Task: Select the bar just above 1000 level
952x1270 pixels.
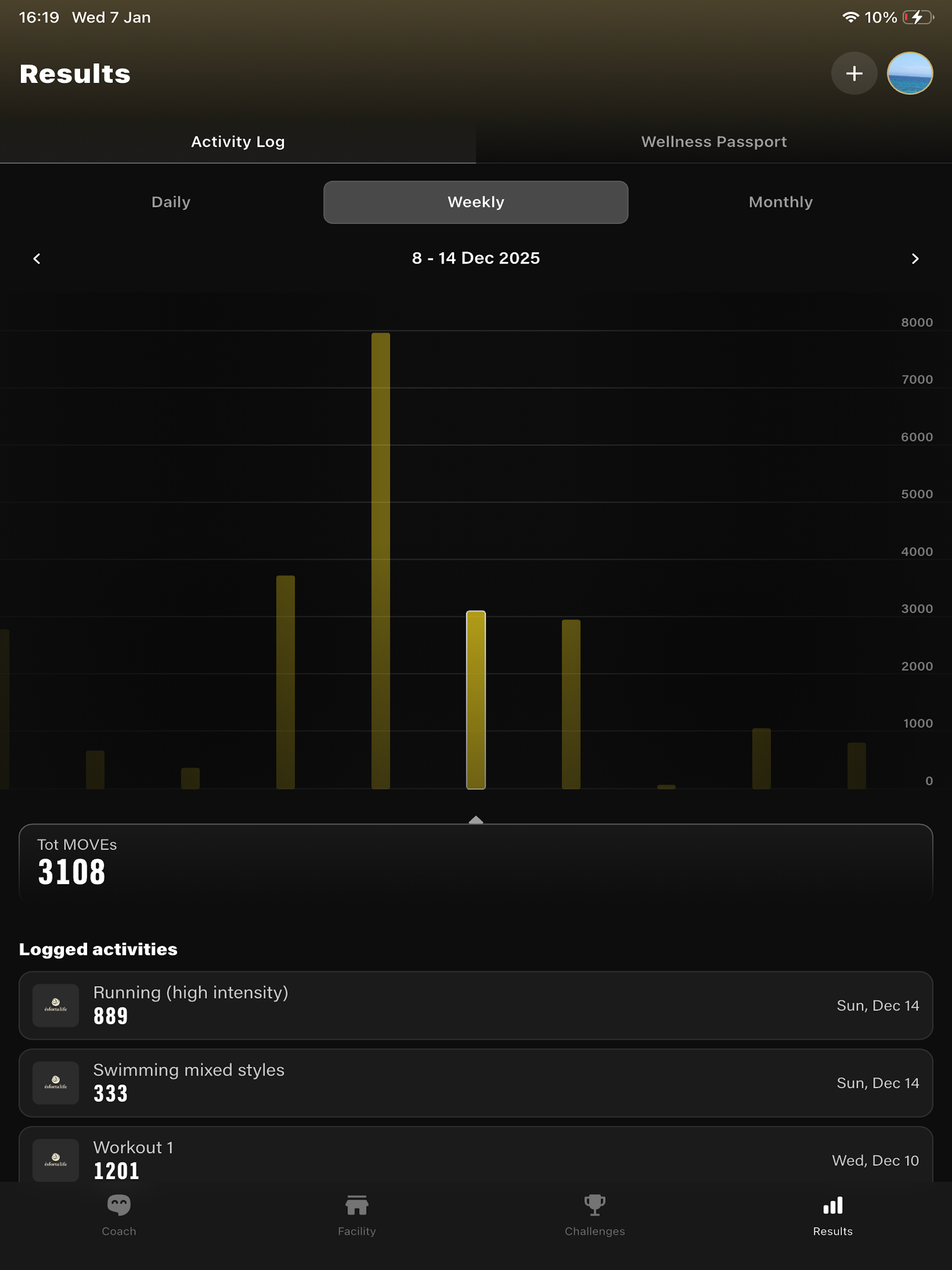Action: (x=762, y=758)
